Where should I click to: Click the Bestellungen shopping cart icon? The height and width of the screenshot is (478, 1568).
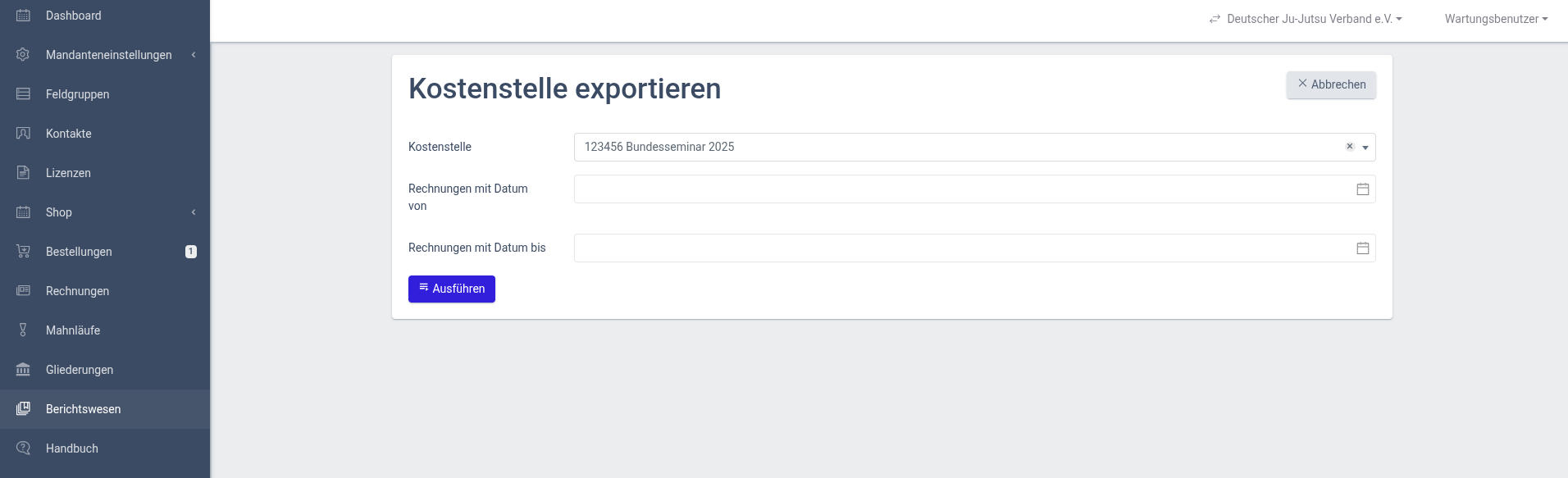(x=23, y=252)
